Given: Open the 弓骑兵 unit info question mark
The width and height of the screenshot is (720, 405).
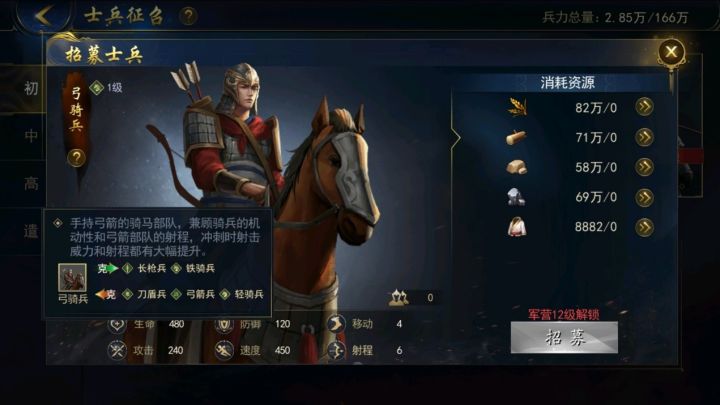Looking at the screenshot, I should pyautogui.click(x=76, y=158).
